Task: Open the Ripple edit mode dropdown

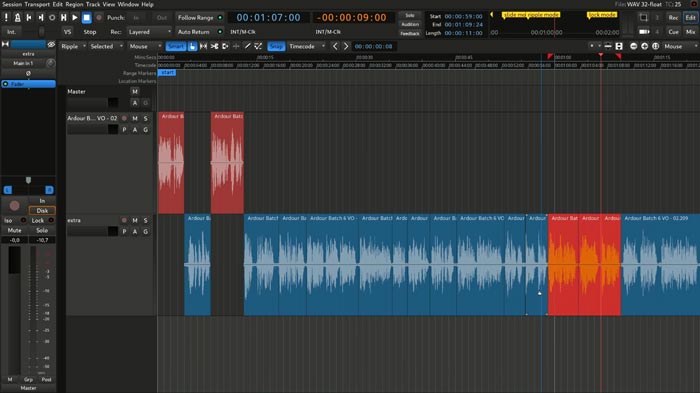Action: (74, 46)
